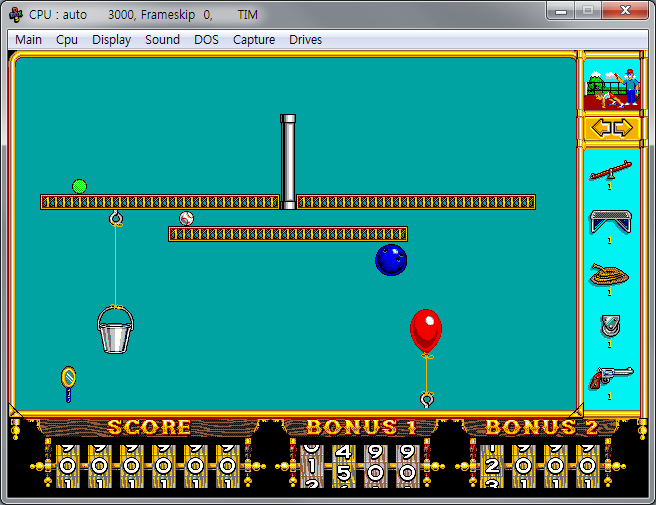Click the metal bucket
The height and width of the screenshot is (505, 656).
pos(115,330)
